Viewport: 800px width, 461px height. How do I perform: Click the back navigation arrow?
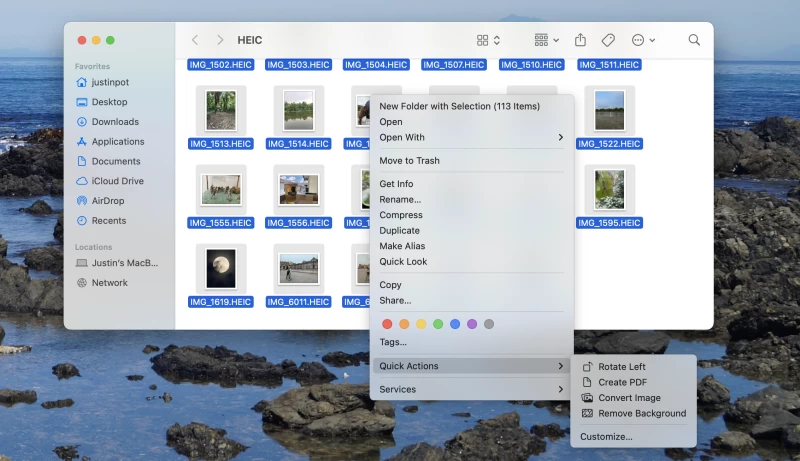[x=194, y=40]
